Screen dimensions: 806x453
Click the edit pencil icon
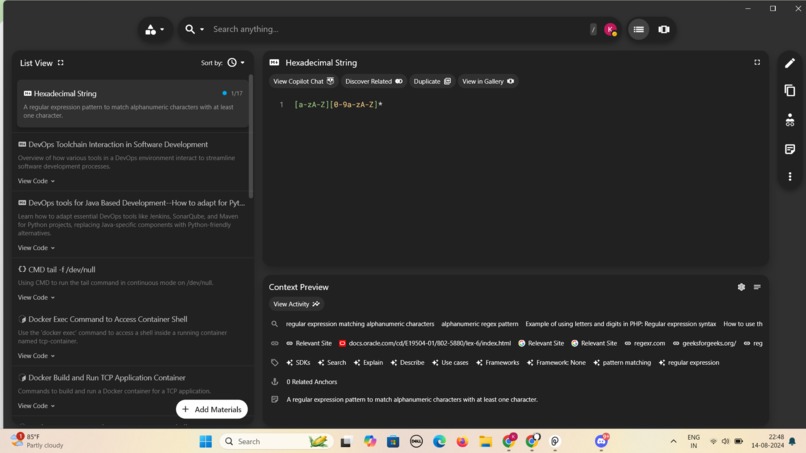(x=790, y=63)
